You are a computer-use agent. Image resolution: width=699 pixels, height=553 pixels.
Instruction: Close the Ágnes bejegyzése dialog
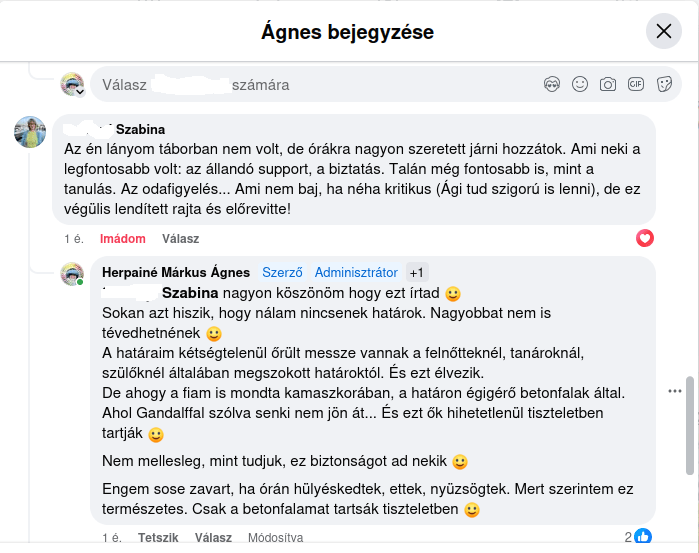coord(664,32)
